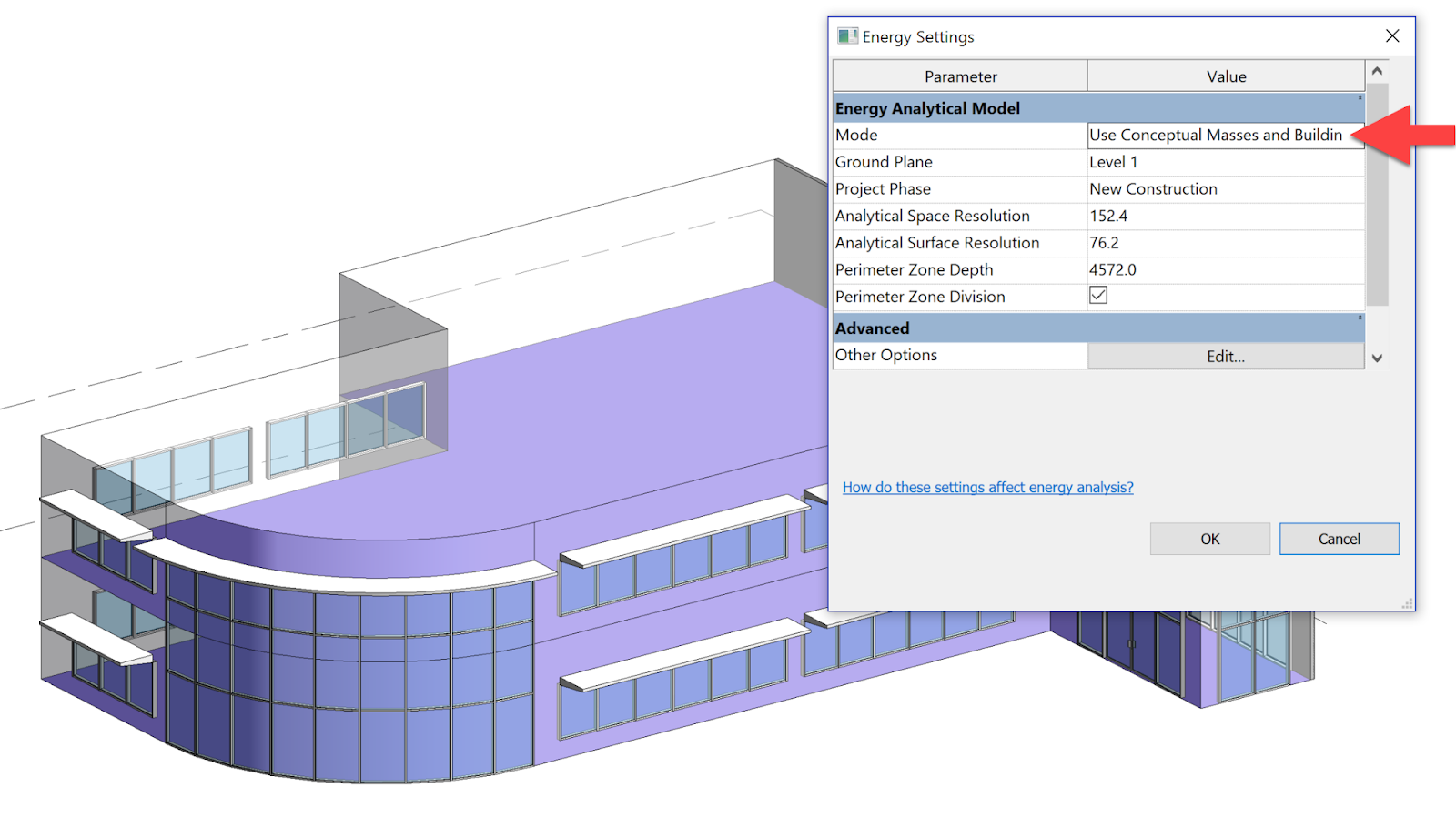Click the settings list scrollbar thumb

click(x=1377, y=194)
